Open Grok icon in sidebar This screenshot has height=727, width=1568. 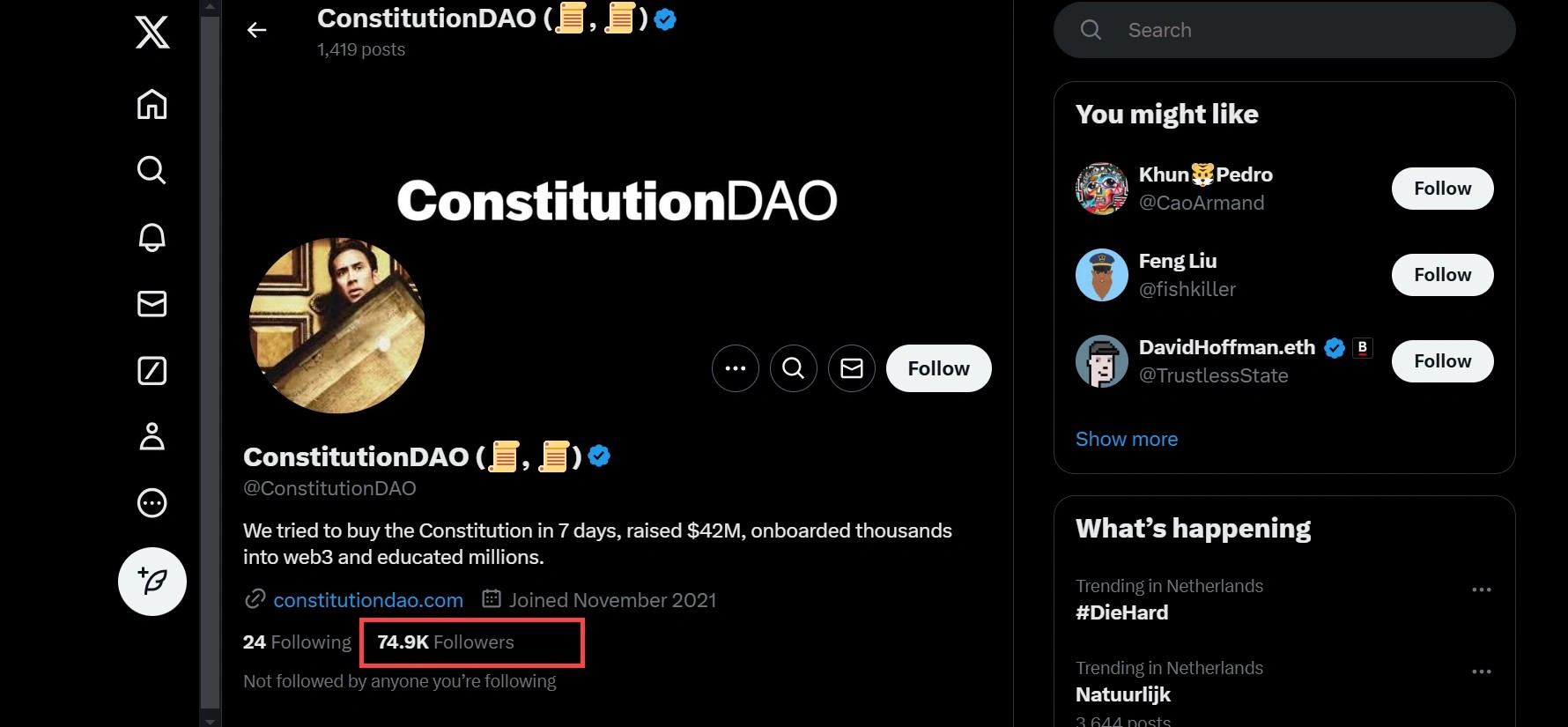click(x=152, y=371)
